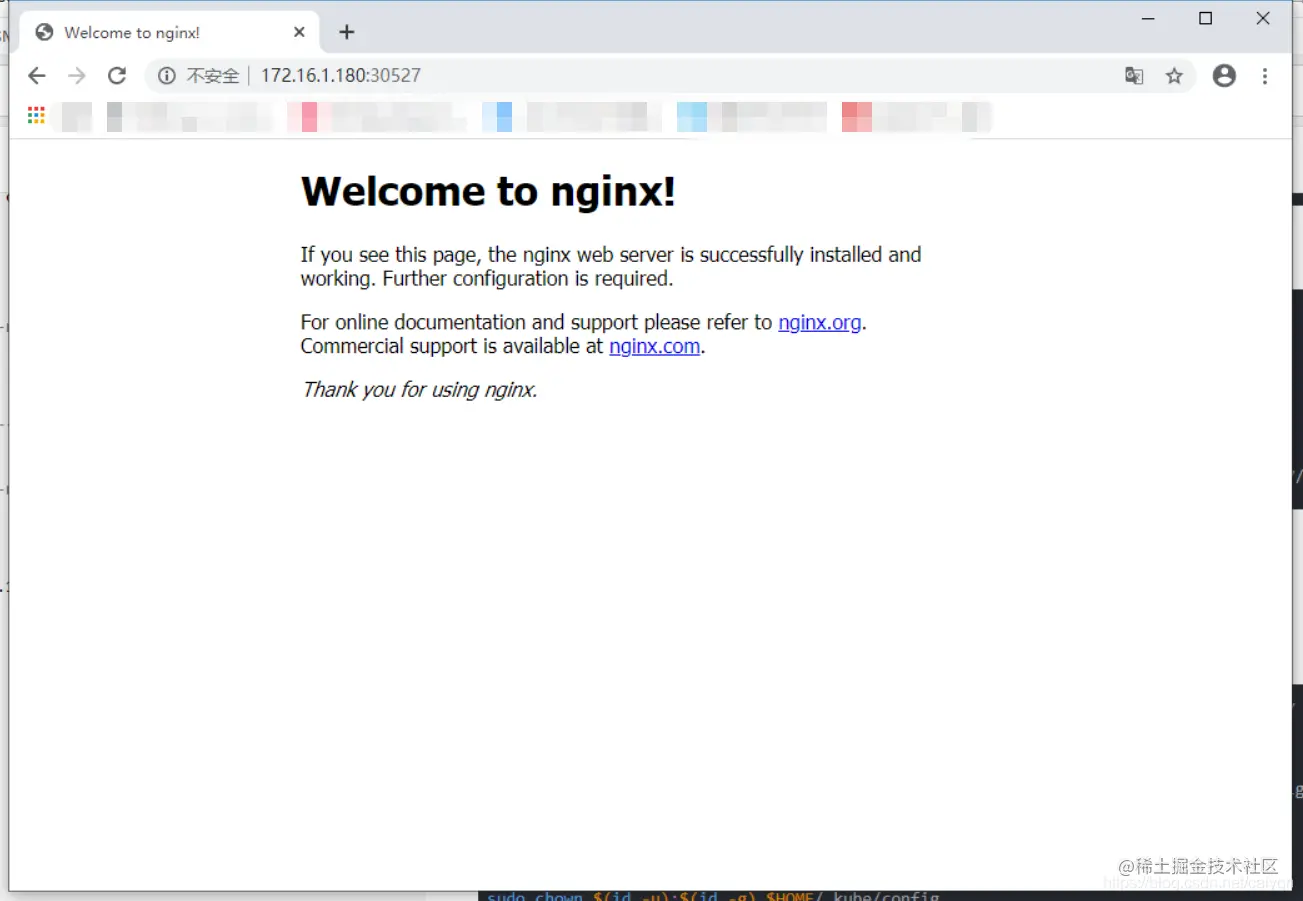The image size is (1303, 901).
Task: Click the globe favicon in the tab
Action: click(x=44, y=32)
